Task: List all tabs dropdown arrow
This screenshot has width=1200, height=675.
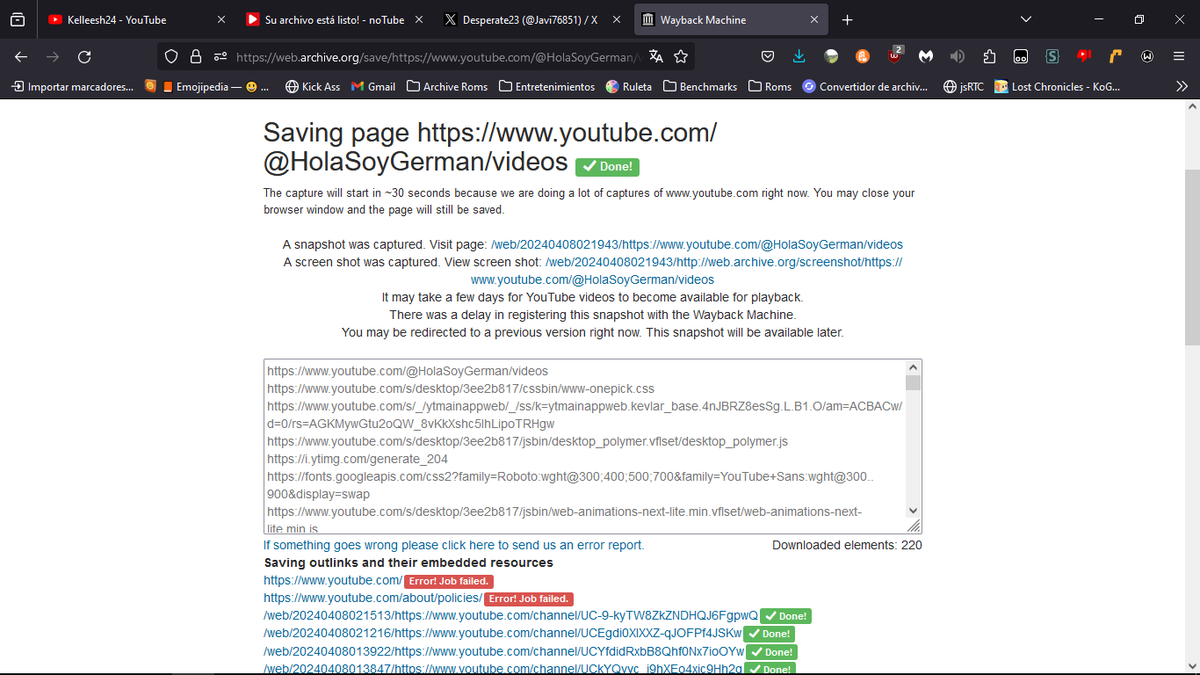Action: pos(1025,19)
